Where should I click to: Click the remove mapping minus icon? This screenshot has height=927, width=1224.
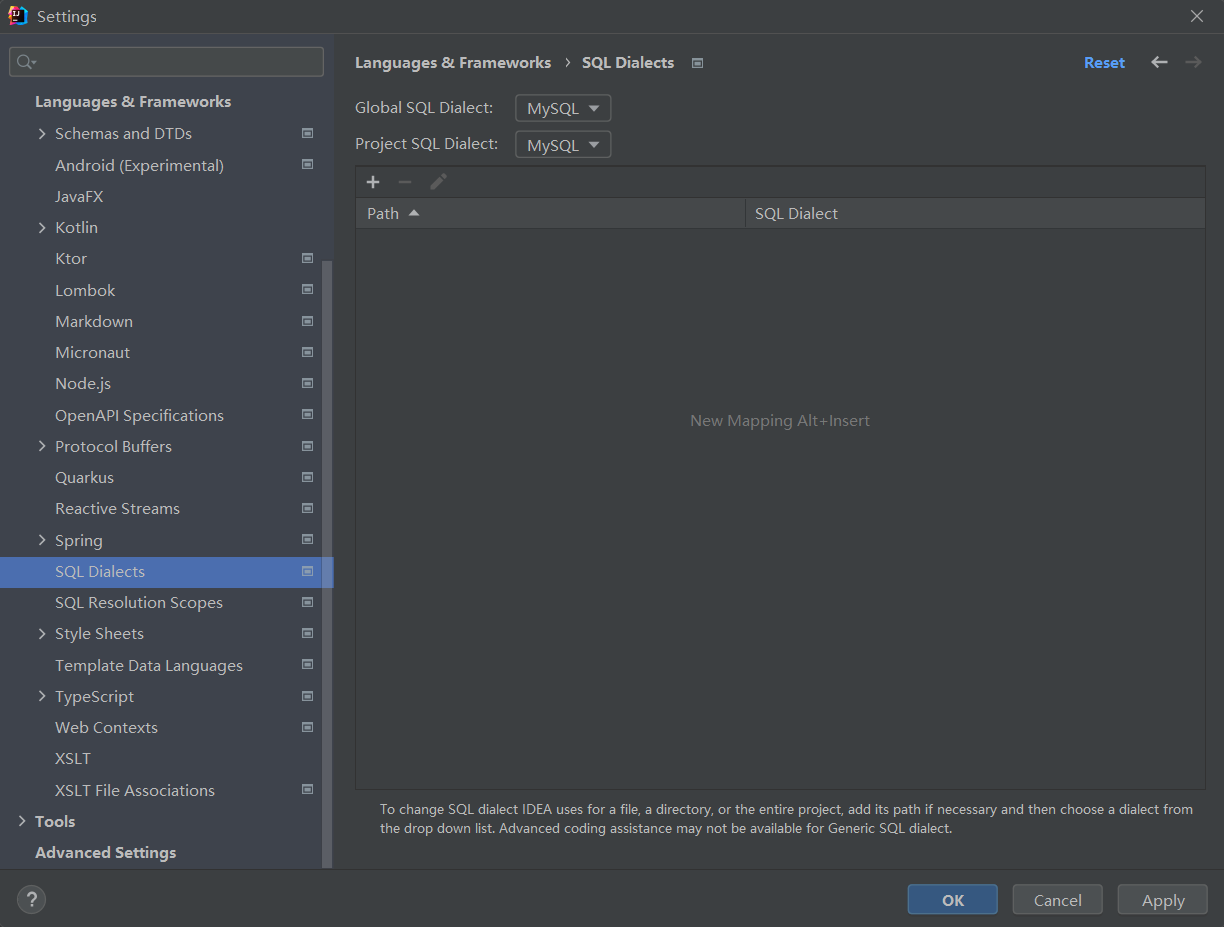click(405, 182)
